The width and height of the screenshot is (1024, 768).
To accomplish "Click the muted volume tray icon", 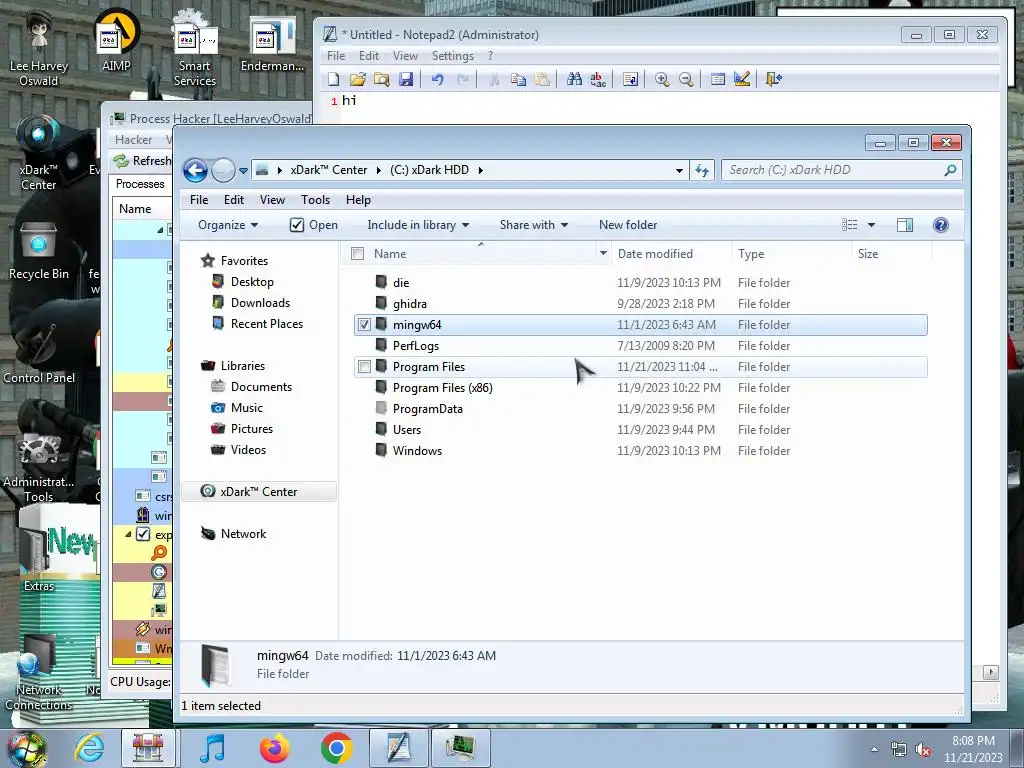I will click(x=923, y=750).
